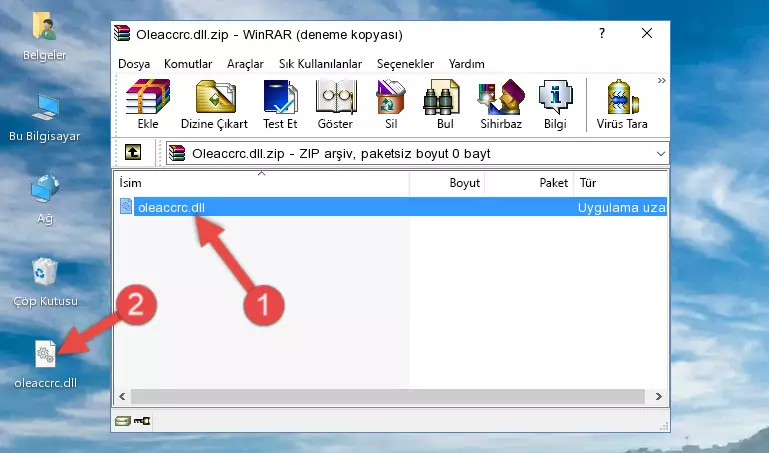Click the key password icon in status bar
Image resolution: width=769 pixels, height=453 pixels.
tap(142, 421)
